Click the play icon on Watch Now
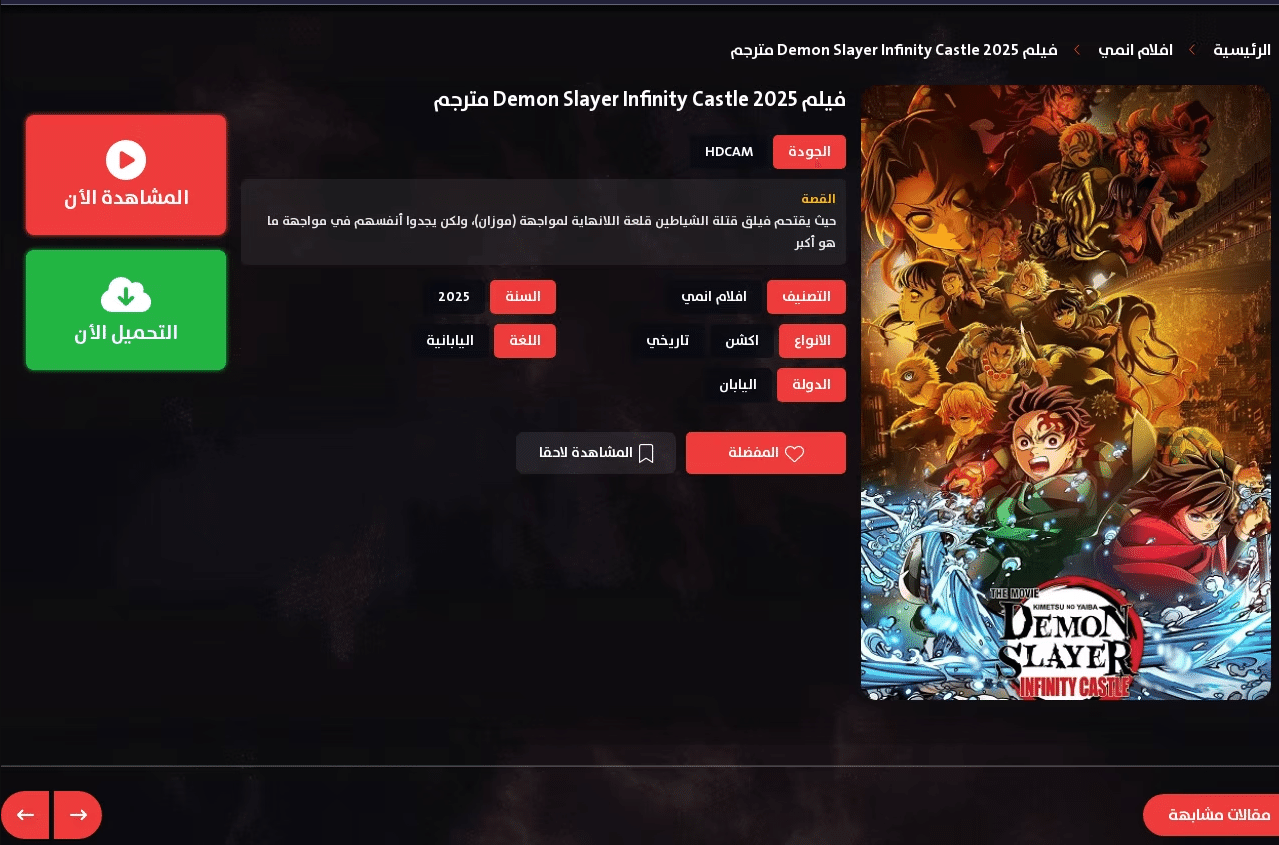Image resolution: width=1279 pixels, height=845 pixels. tap(126, 160)
